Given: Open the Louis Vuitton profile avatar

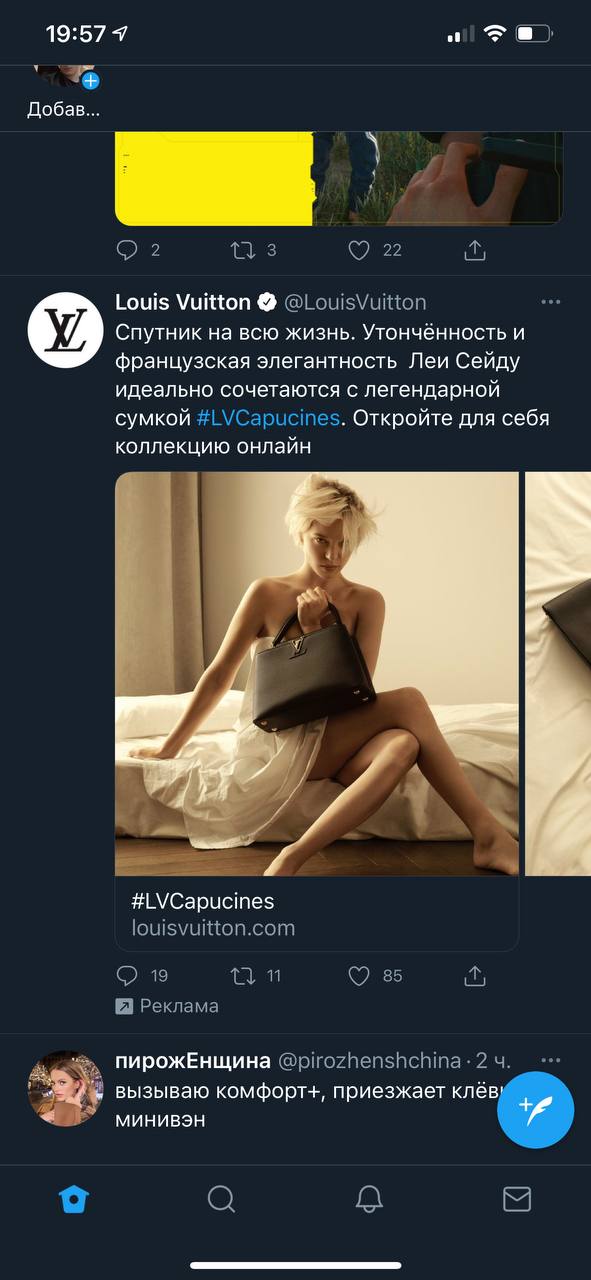Looking at the screenshot, I should (x=65, y=329).
